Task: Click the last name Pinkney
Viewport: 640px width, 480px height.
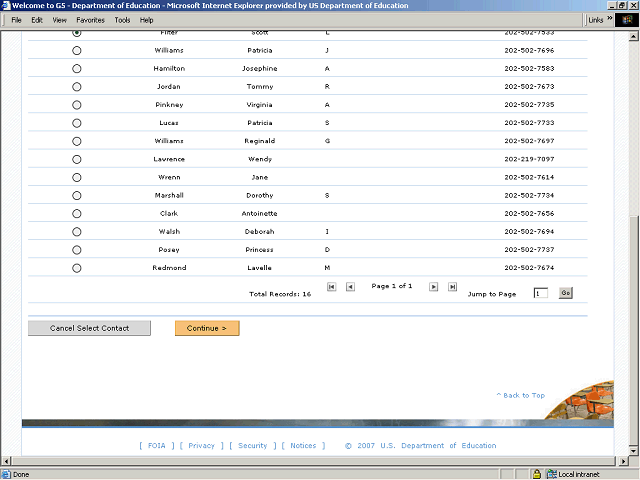Action: pyautogui.click(x=169, y=105)
